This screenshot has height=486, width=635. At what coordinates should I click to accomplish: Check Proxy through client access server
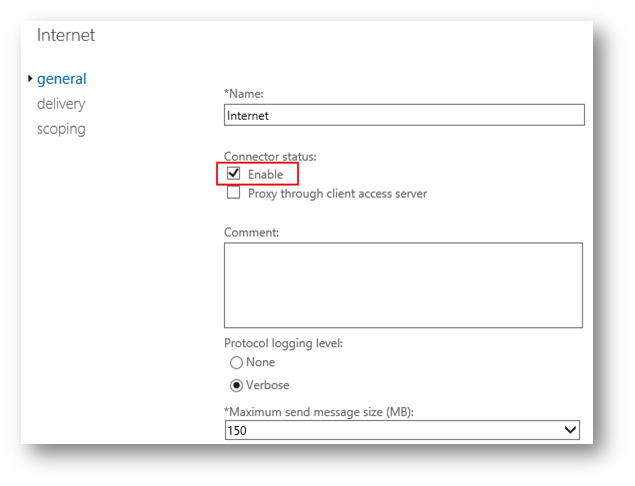[234, 192]
